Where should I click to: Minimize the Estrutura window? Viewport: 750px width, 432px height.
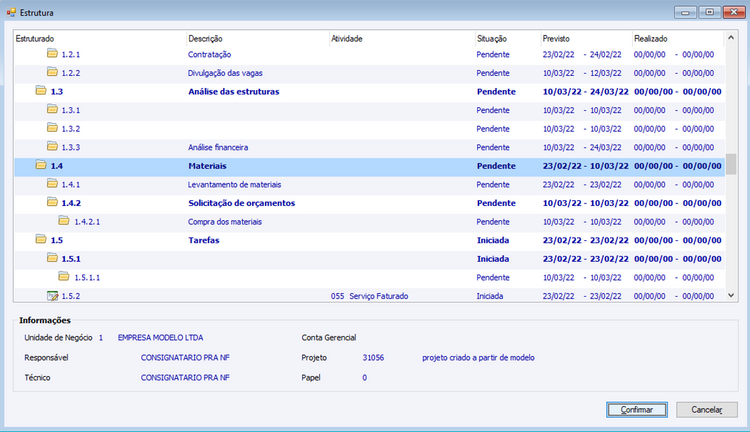click(685, 12)
